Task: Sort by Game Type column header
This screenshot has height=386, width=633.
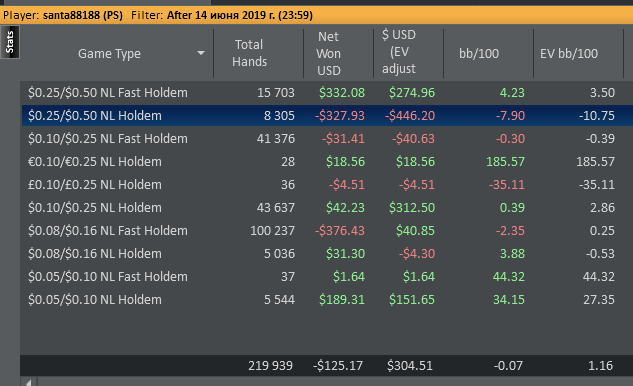Action: point(109,53)
